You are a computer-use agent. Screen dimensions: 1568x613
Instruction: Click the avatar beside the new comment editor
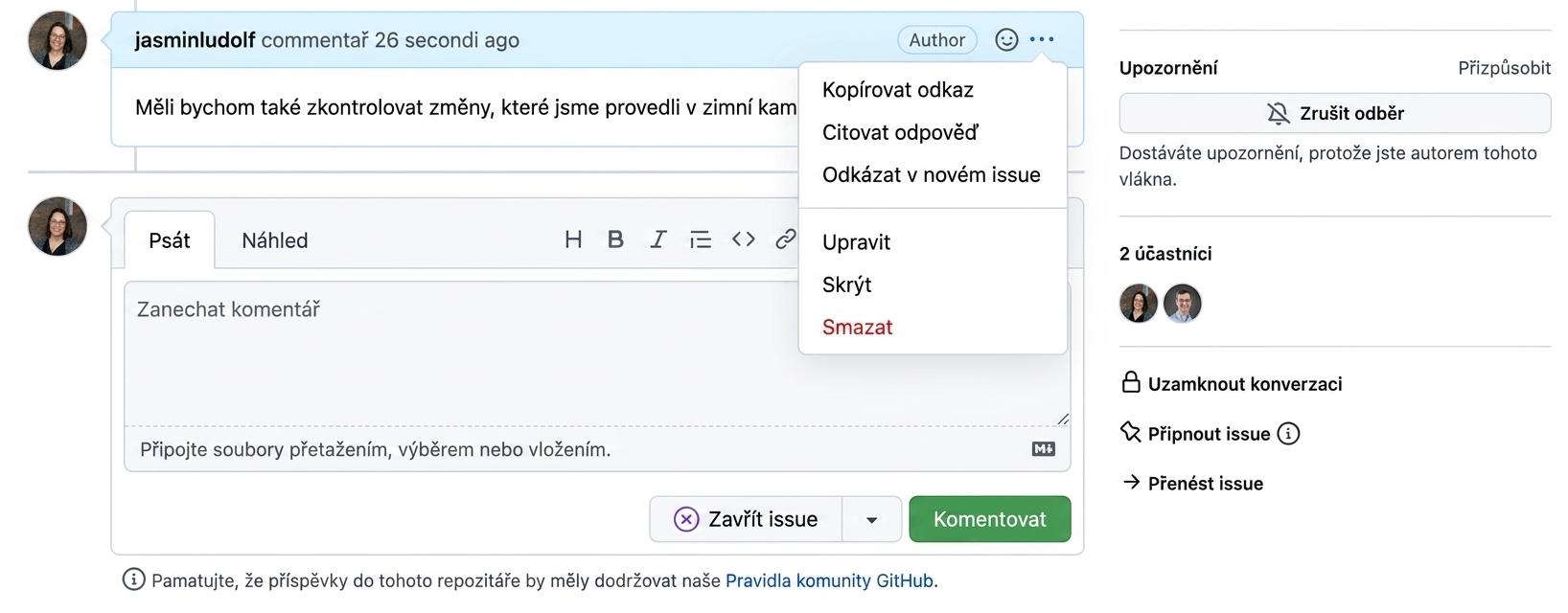coord(58,226)
